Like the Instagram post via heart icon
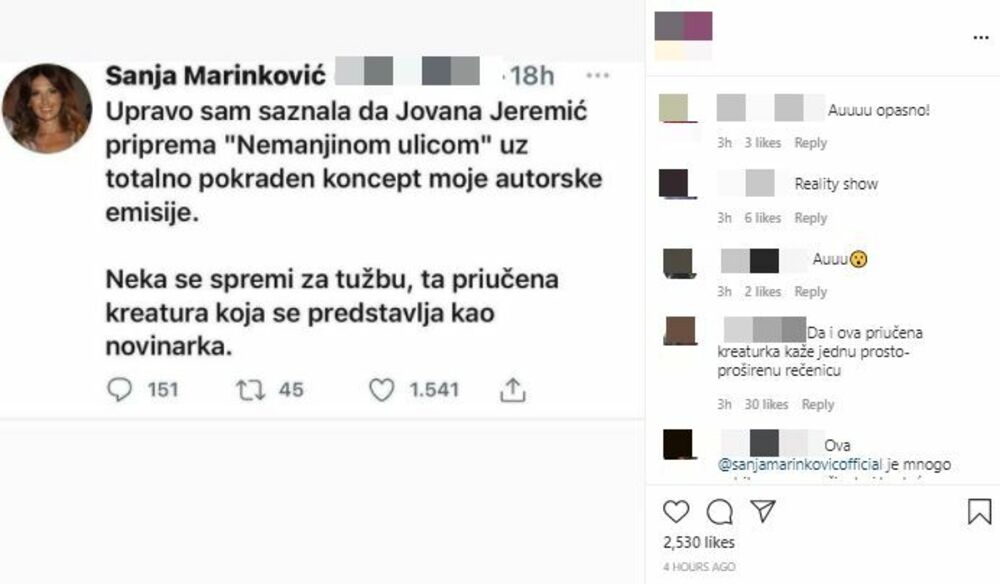Viewport: 1000px width, 584px height. pyautogui.click(x=676, y=511)
